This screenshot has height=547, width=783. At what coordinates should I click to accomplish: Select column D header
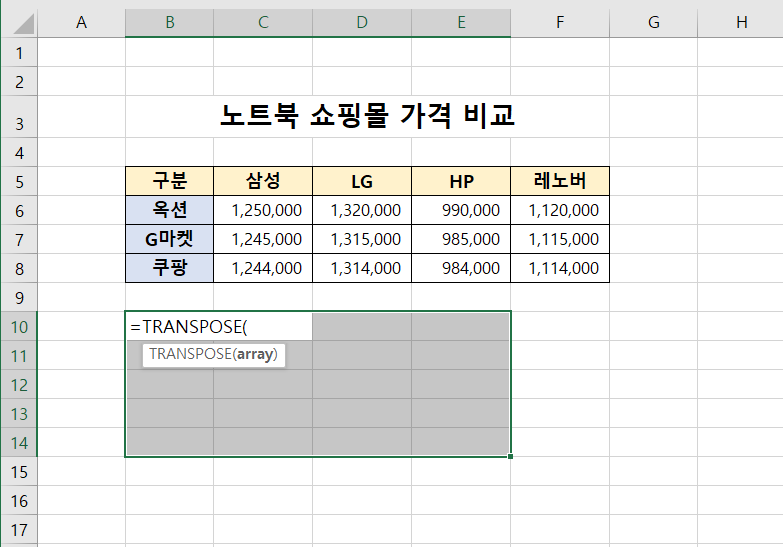pyautogui.click(x=362, y=22)
